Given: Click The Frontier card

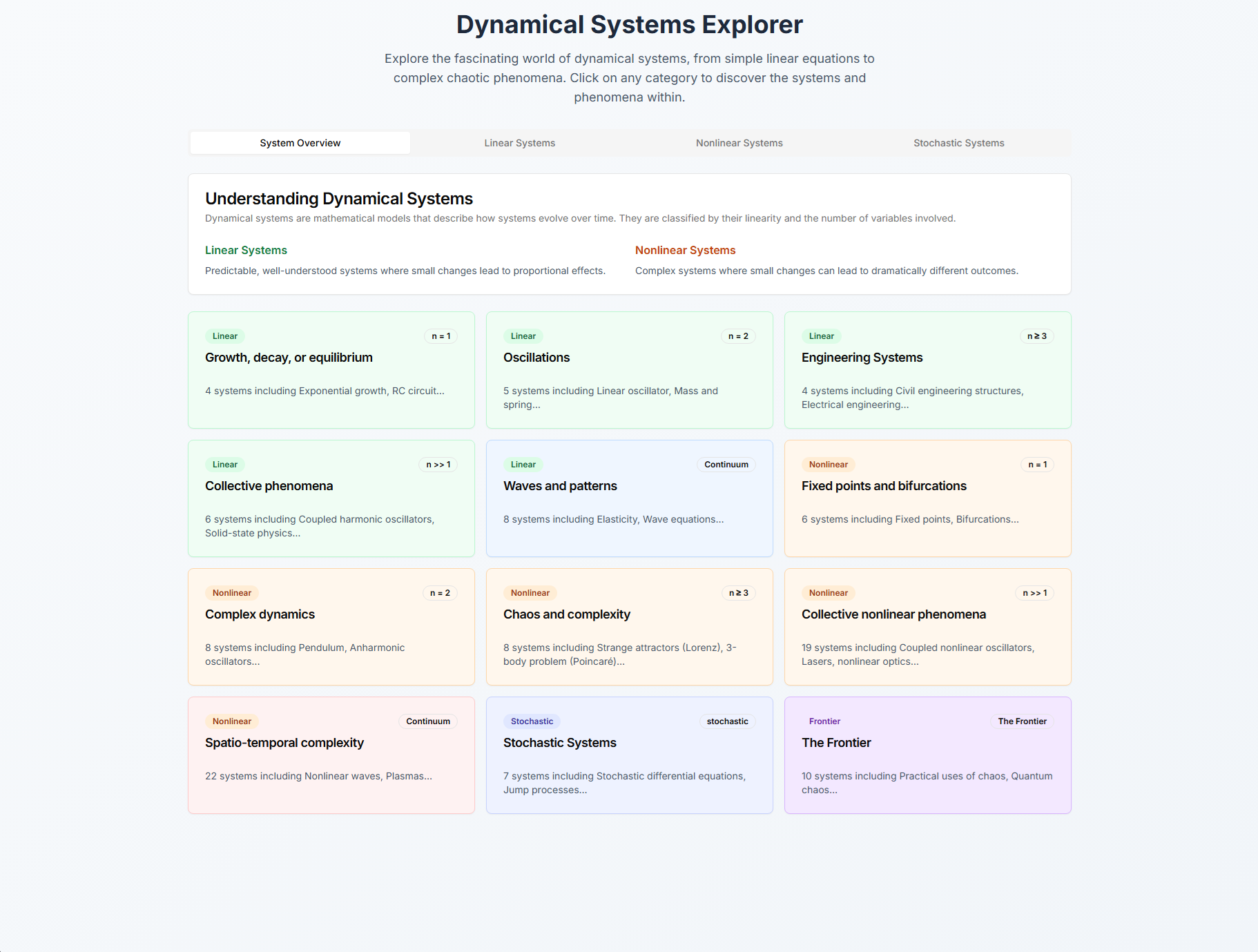Looking at the screenshot, I should (927, 755).
